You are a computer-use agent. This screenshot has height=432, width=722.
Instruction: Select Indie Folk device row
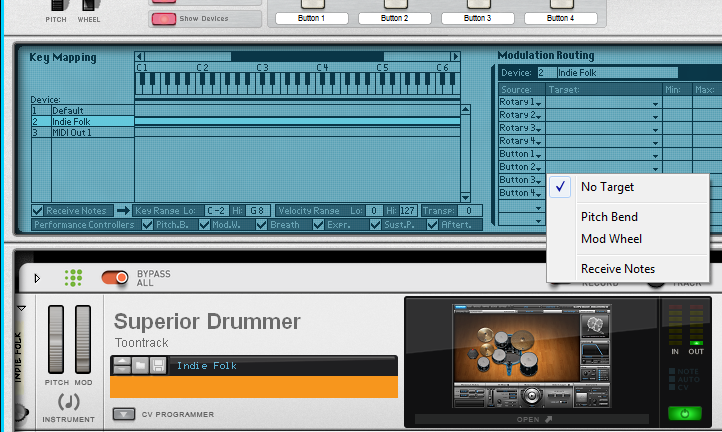click(x=83, y=122)
